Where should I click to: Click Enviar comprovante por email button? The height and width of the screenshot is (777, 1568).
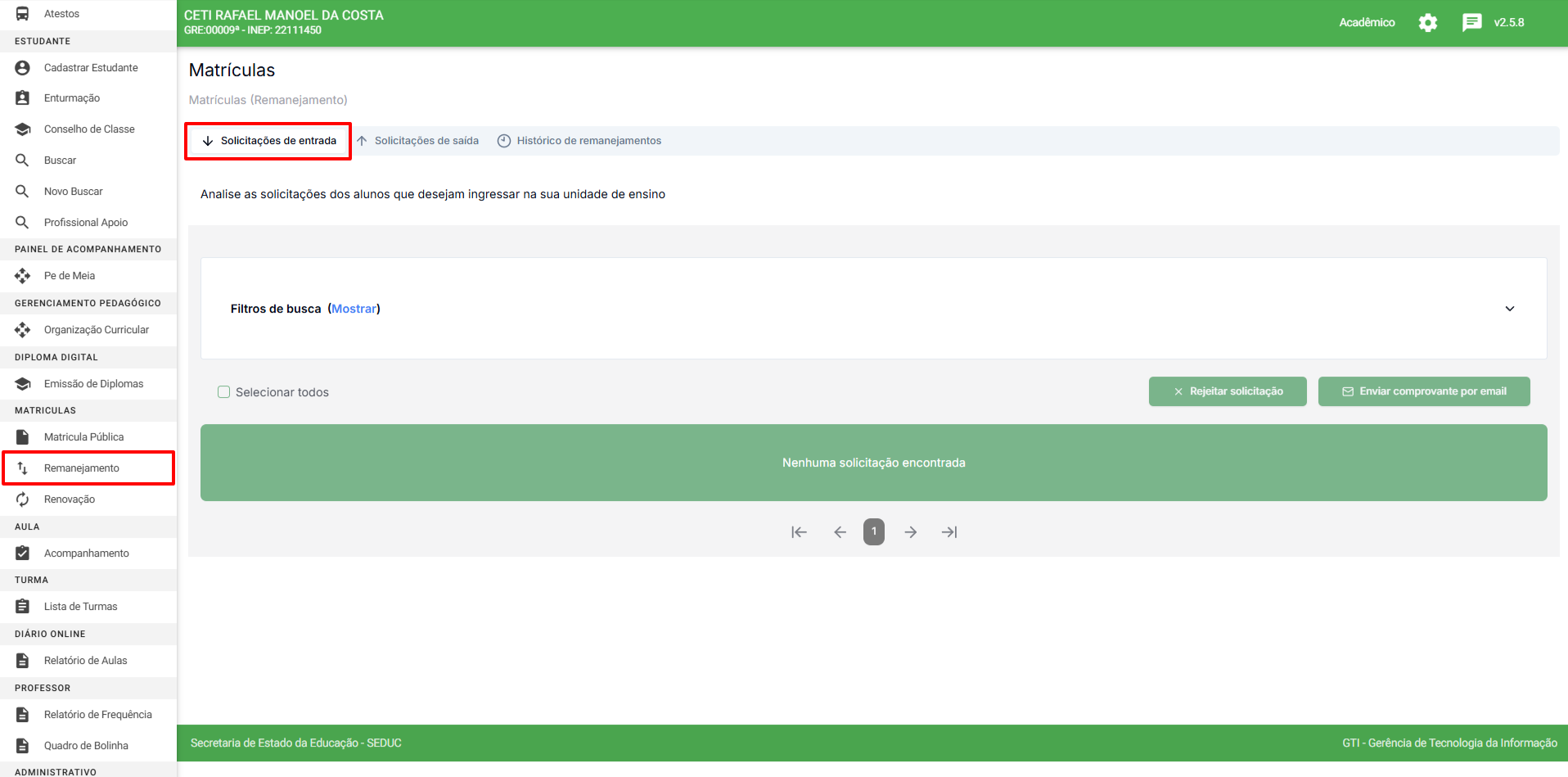coord(1423,391)
